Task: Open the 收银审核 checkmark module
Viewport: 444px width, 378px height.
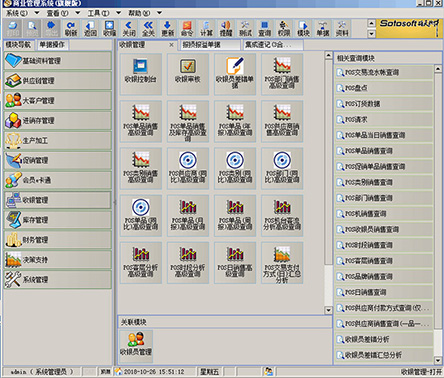Action: 188,74
